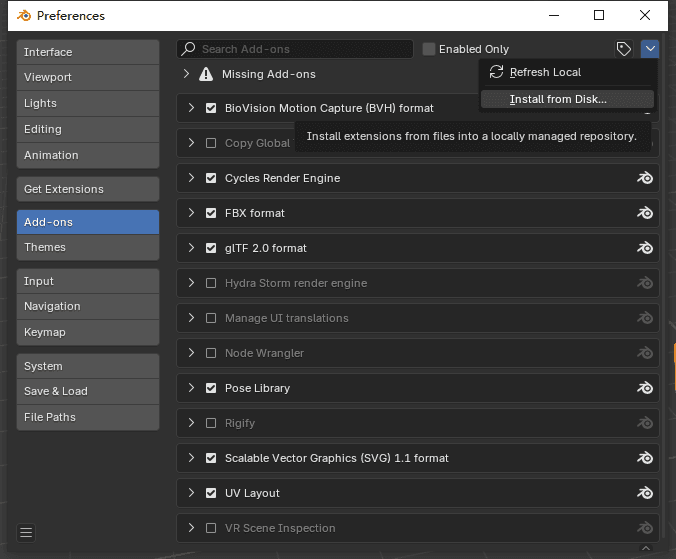Screen dimensions: 676x559
Task: Open the Animation preferences tab
Action: [x=88, y=155]
